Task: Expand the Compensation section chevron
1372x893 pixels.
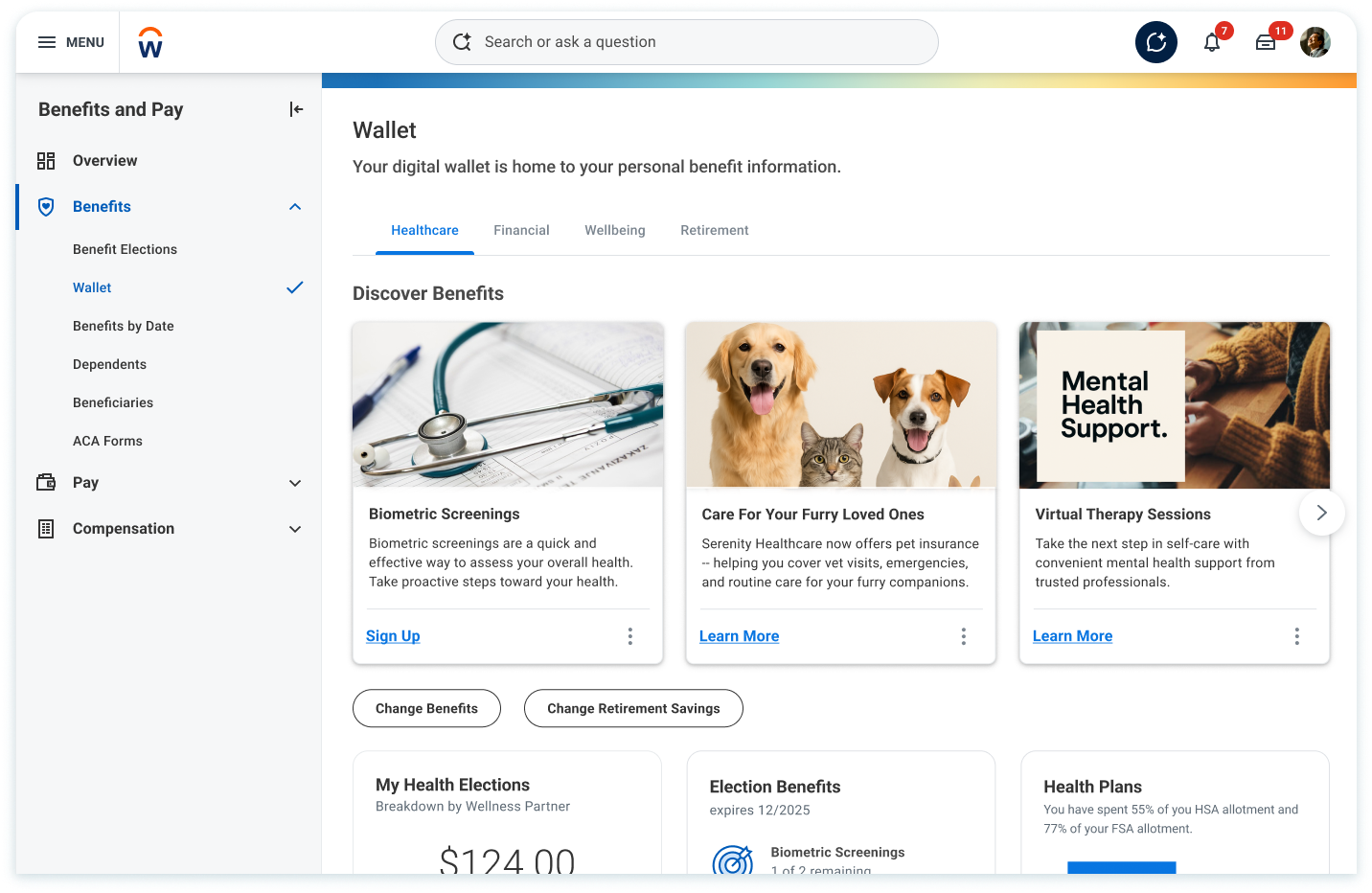Action: pyautogui.click(x=295, y=529)
